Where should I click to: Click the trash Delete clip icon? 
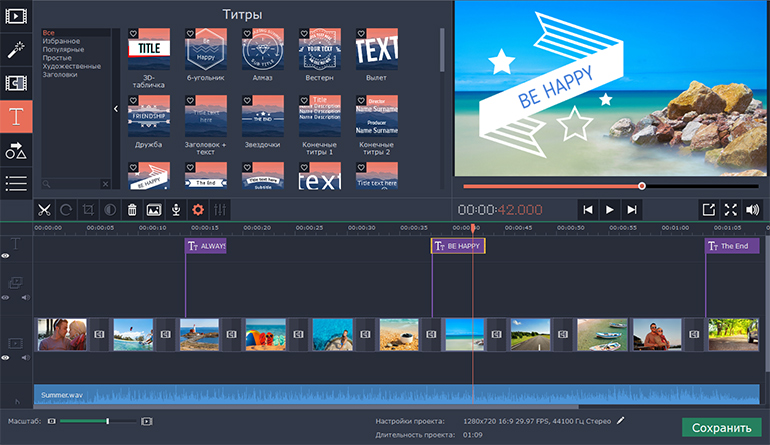[x=132, y=210]
